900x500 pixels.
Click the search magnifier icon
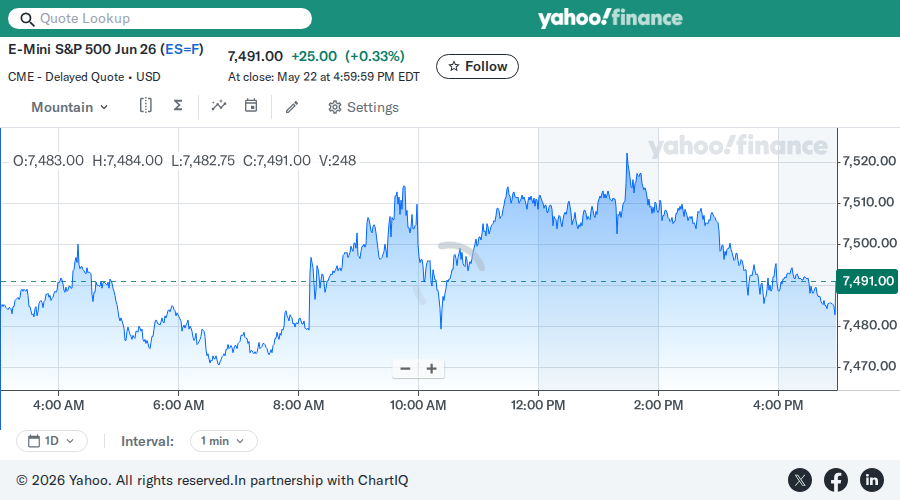tap(27, 19)
